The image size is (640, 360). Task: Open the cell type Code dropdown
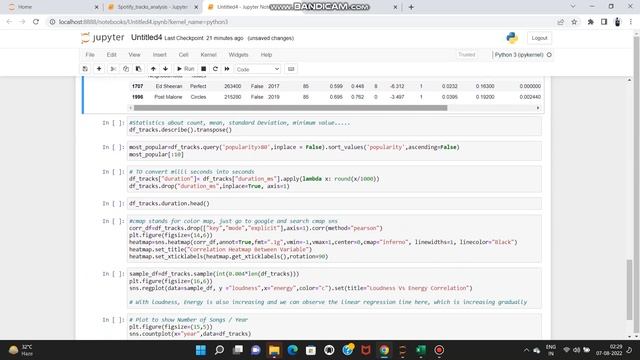pos(258,69)
